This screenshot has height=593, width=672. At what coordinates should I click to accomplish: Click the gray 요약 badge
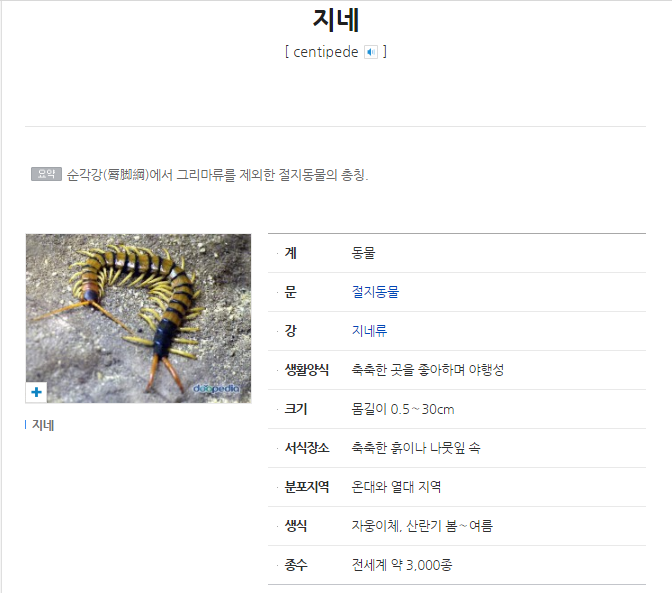[46, 174]
